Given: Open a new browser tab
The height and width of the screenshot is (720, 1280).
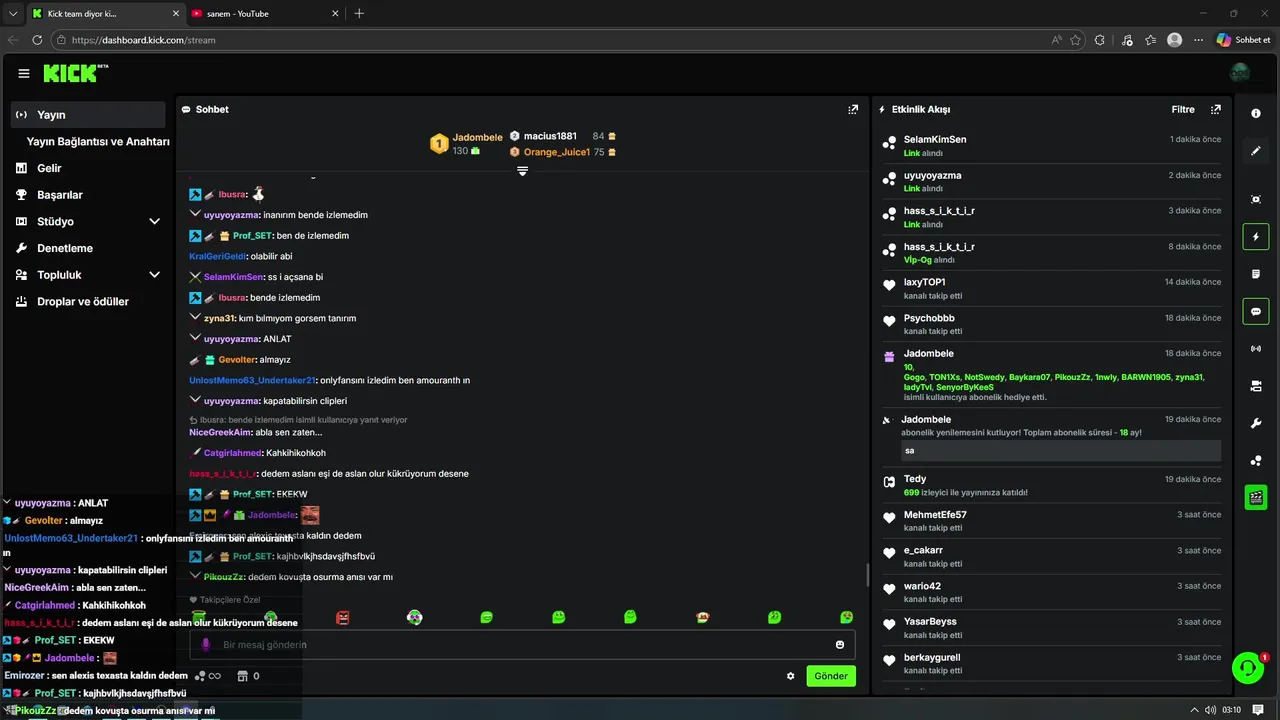Looking at the screenshot, I should point(359,14).
